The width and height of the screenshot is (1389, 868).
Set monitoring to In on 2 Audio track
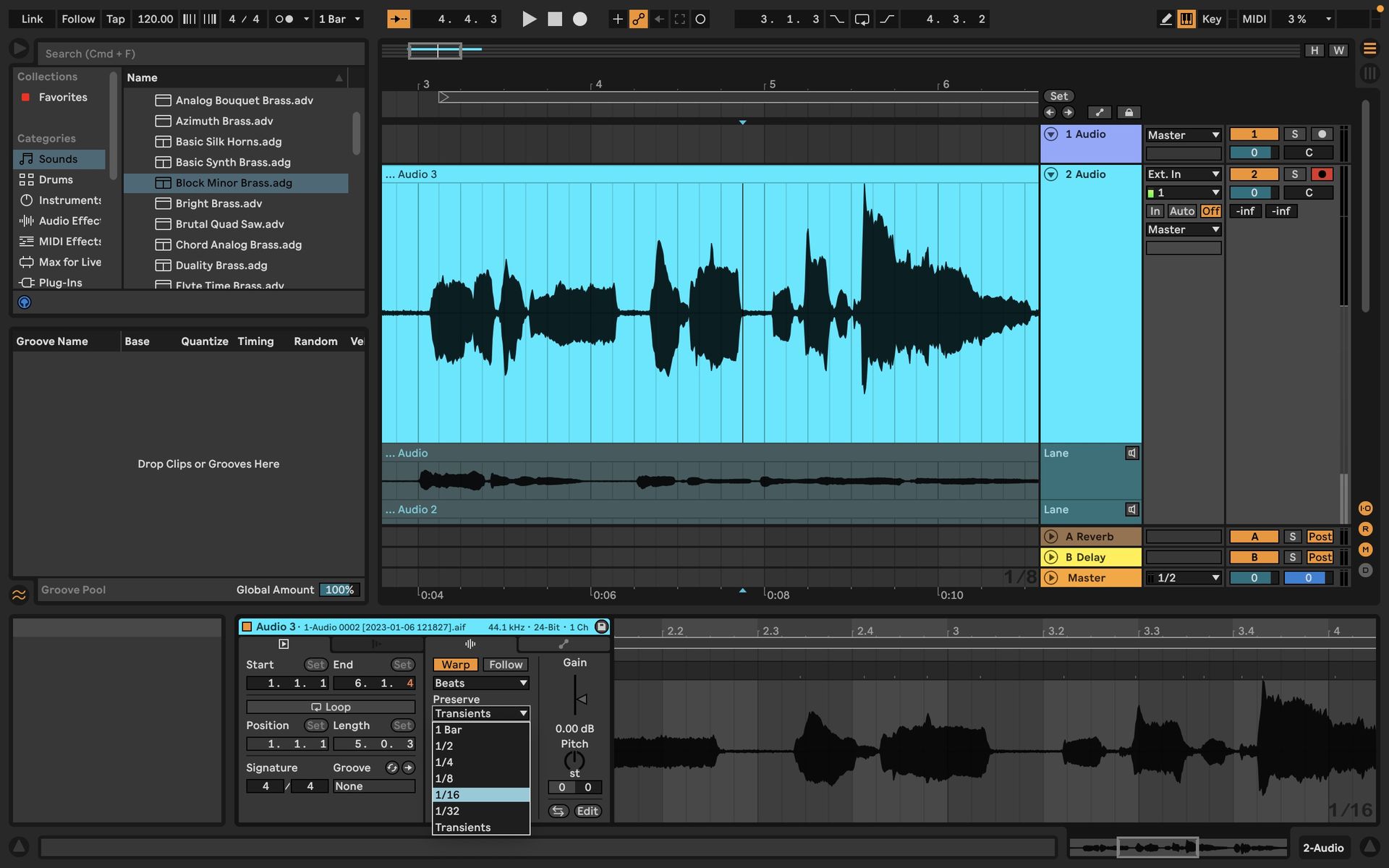1155,210
